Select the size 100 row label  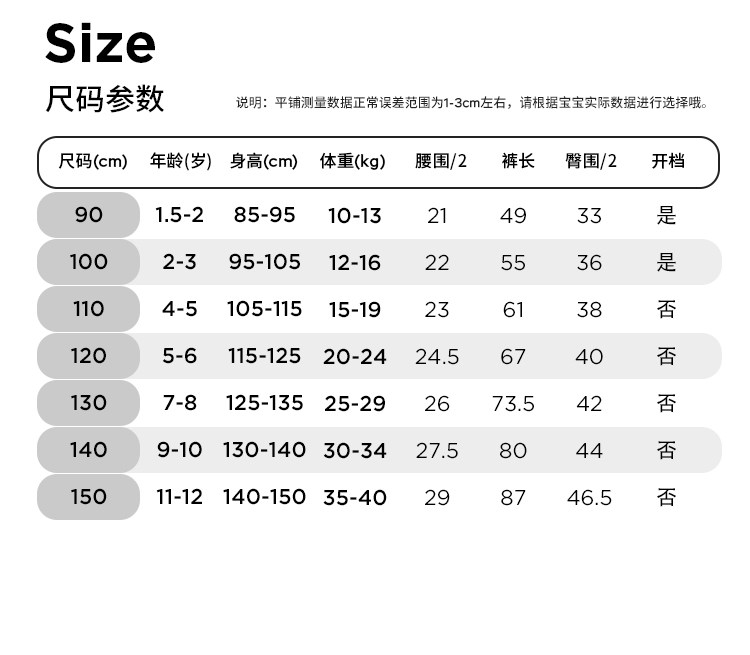[x=88, y=262]
